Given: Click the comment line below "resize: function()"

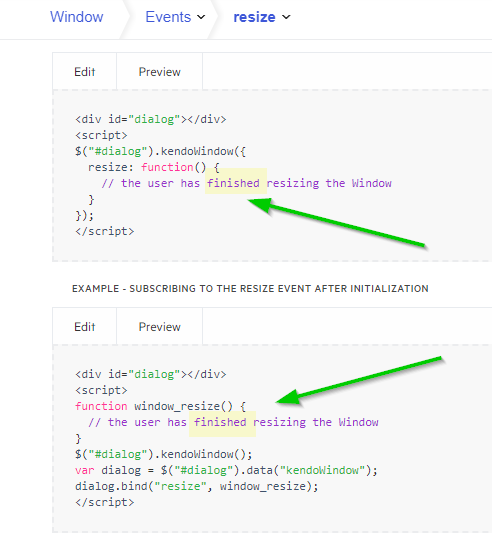Looking at the screenshot, I should tap(247, 183).
